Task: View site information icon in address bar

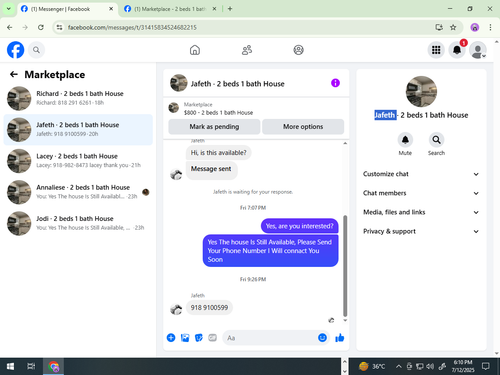Action: tap(59, 27)
